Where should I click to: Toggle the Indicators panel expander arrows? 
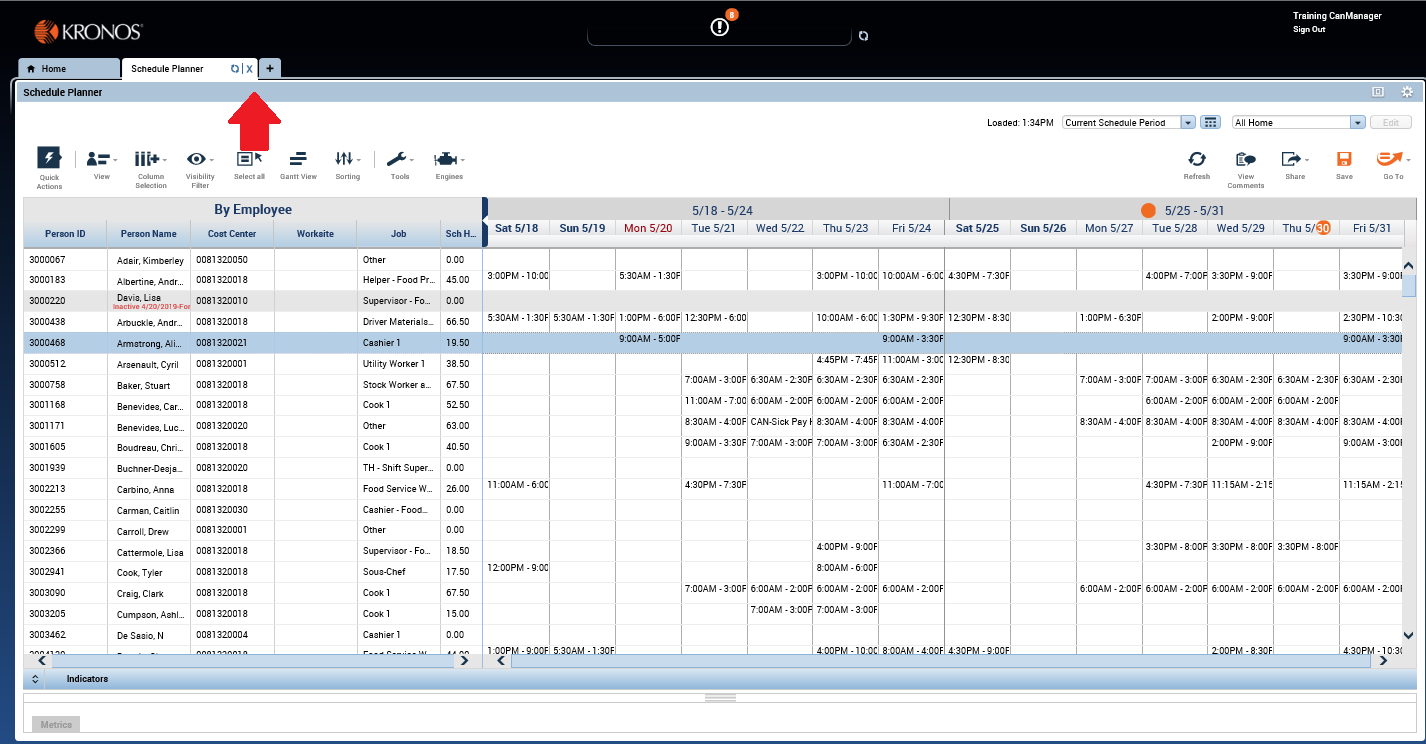coord(35,678)
